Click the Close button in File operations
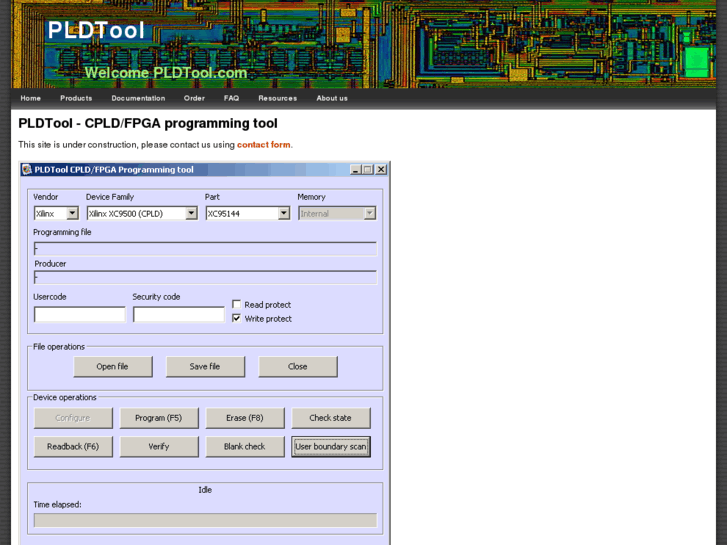 298,366
